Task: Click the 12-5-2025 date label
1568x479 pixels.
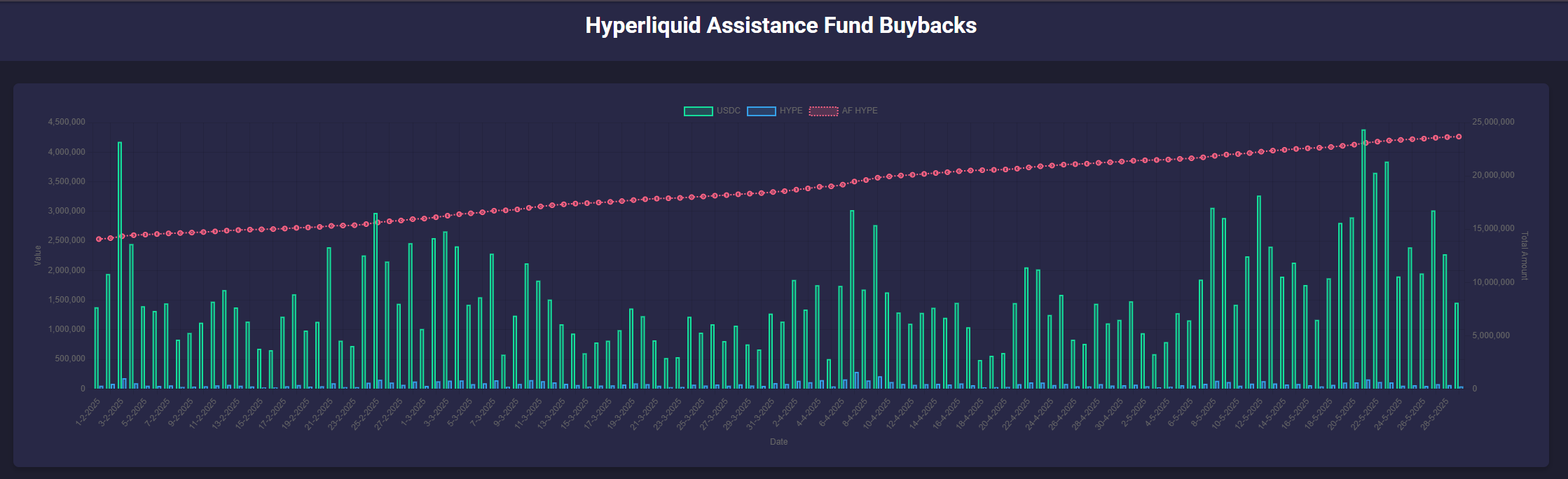Action: click(1249, 413)
